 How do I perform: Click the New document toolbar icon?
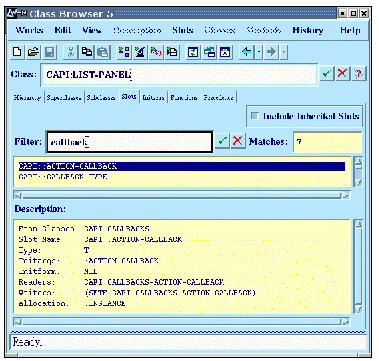point(17,52)
